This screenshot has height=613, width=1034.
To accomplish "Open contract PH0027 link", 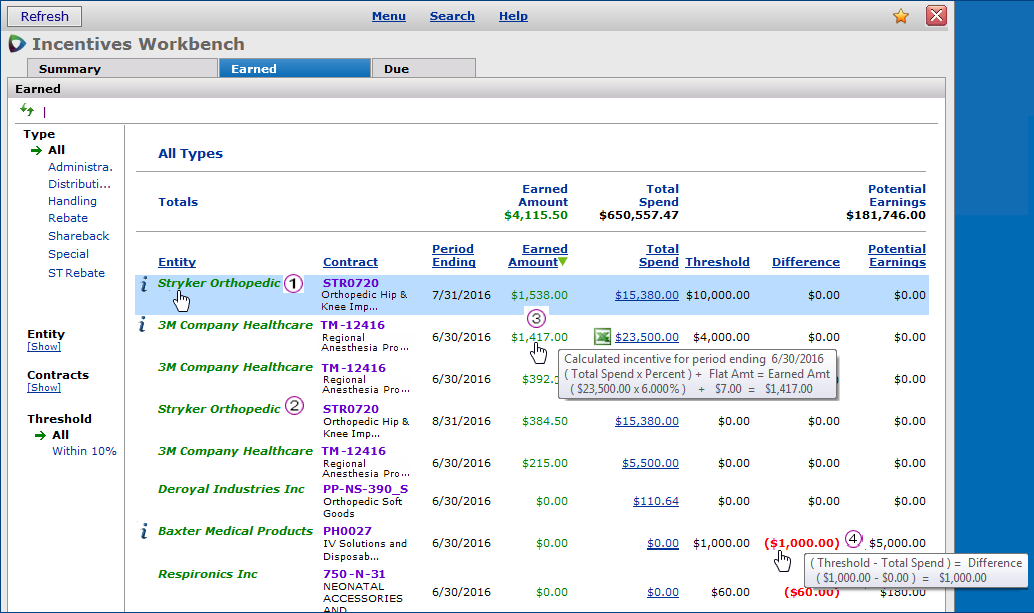I will pos(347,531).
